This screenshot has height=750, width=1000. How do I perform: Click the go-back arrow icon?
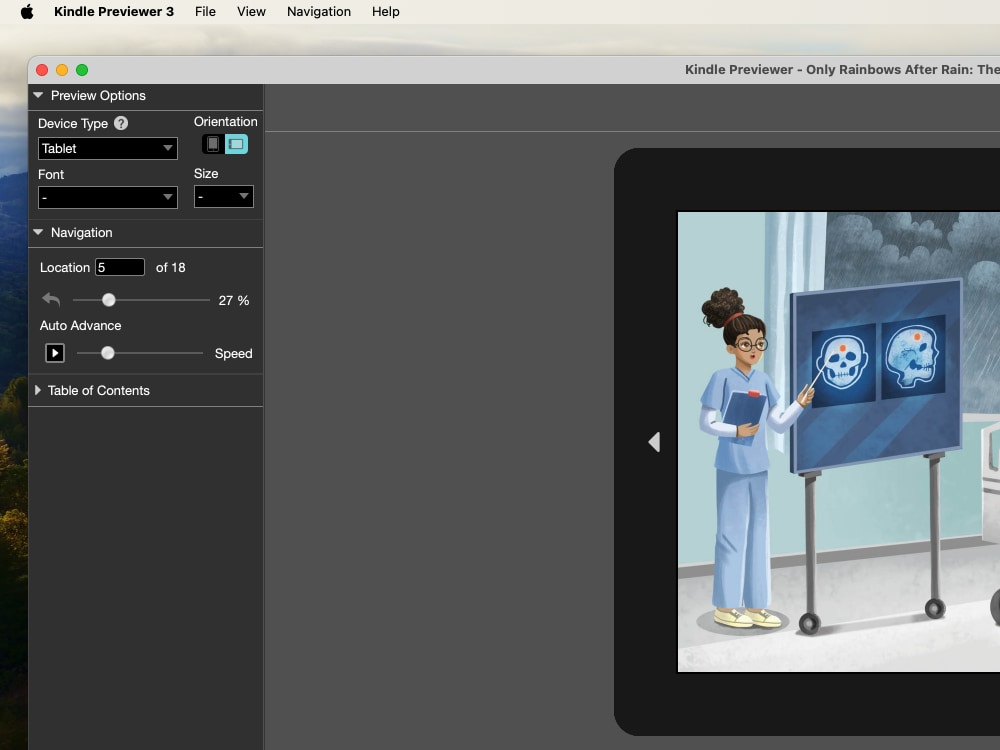(51, 299)
